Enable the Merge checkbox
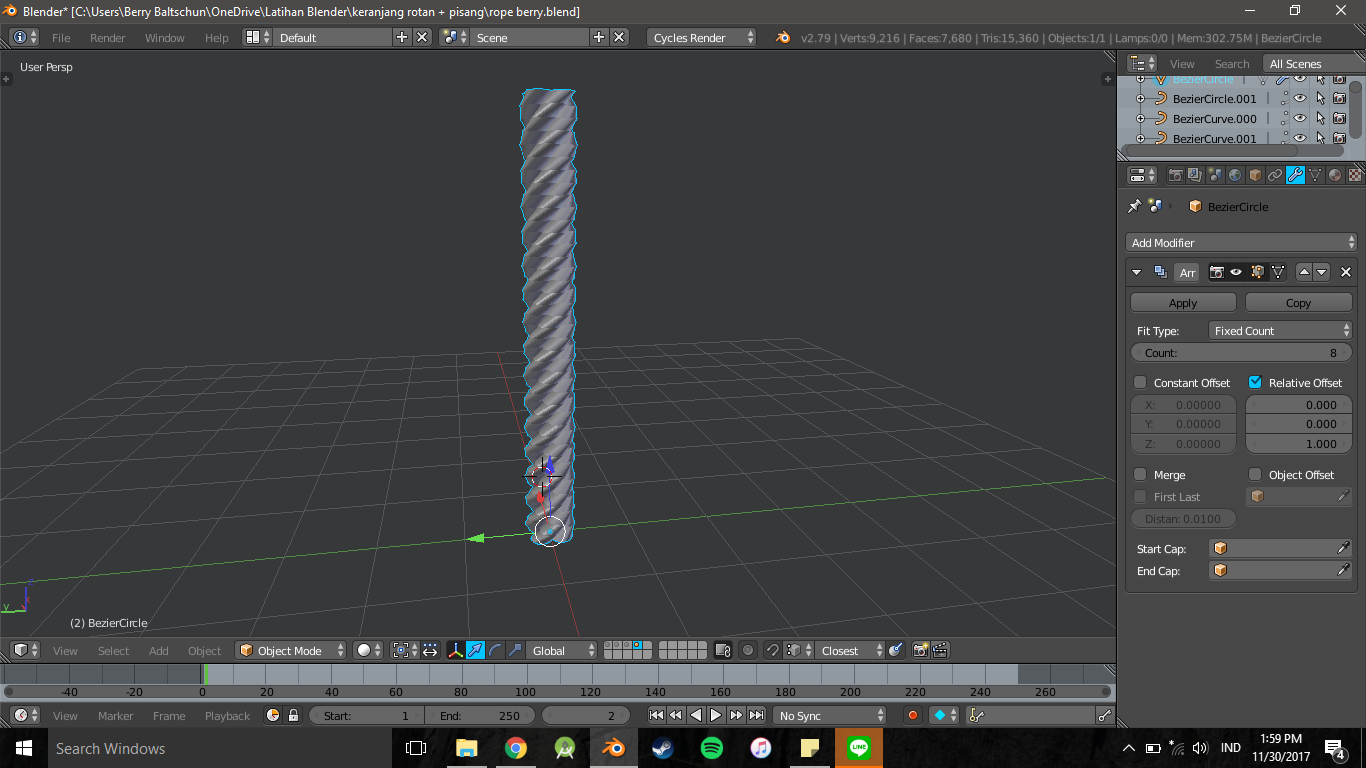1366x768 pixels. (x=1140, y=474)
